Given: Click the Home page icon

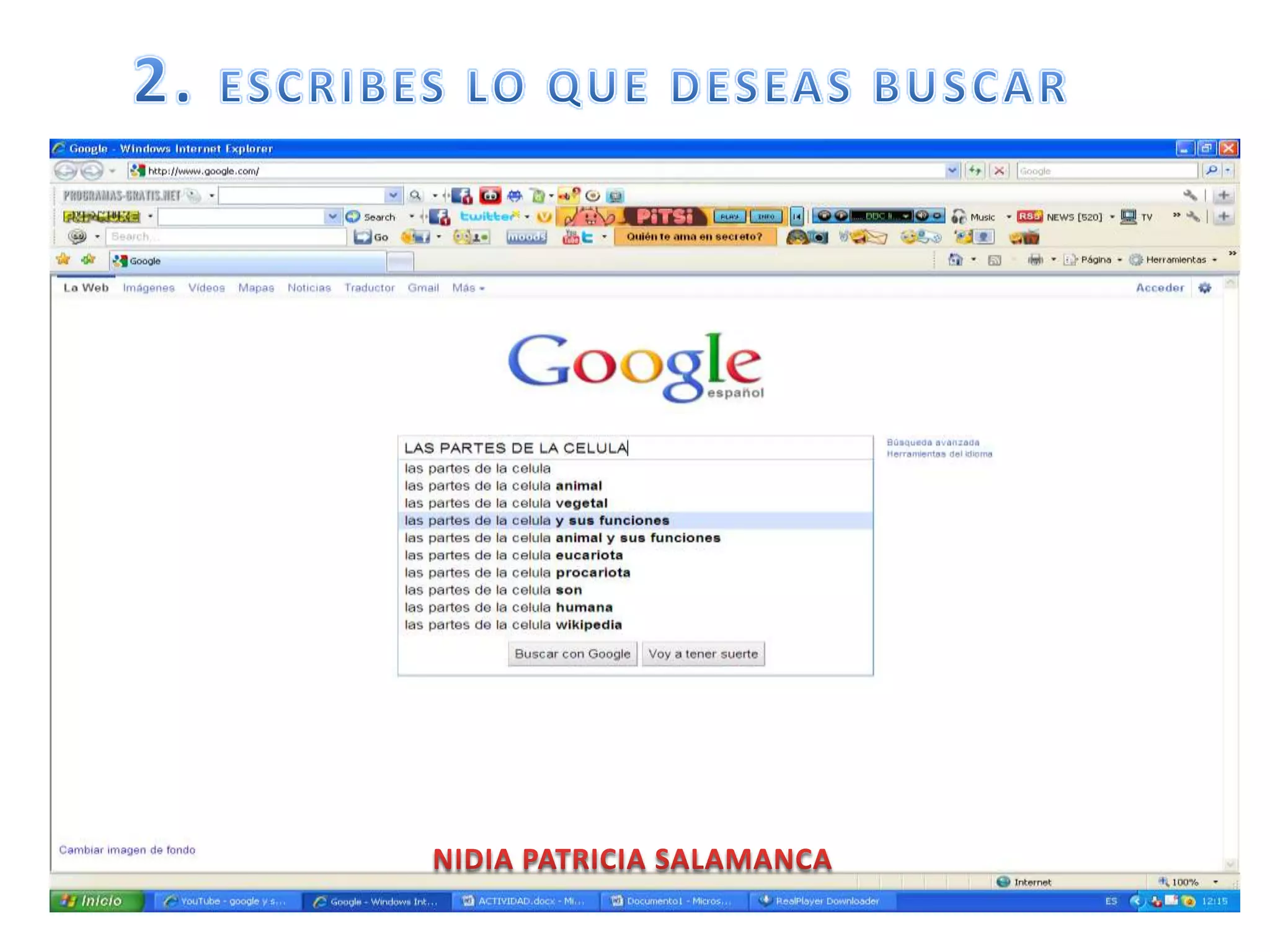Looking at the screenshot, I should coord(956,260).
